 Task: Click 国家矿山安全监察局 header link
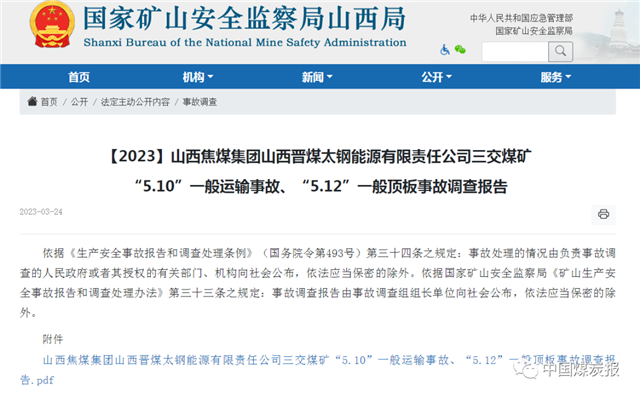[x=534, y=31]
